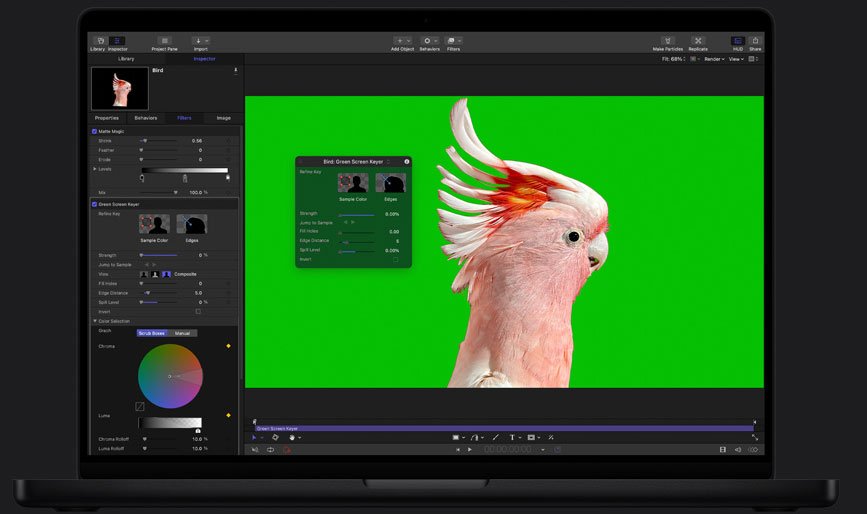Click the Import toolbar button

(x=200, y=41)
